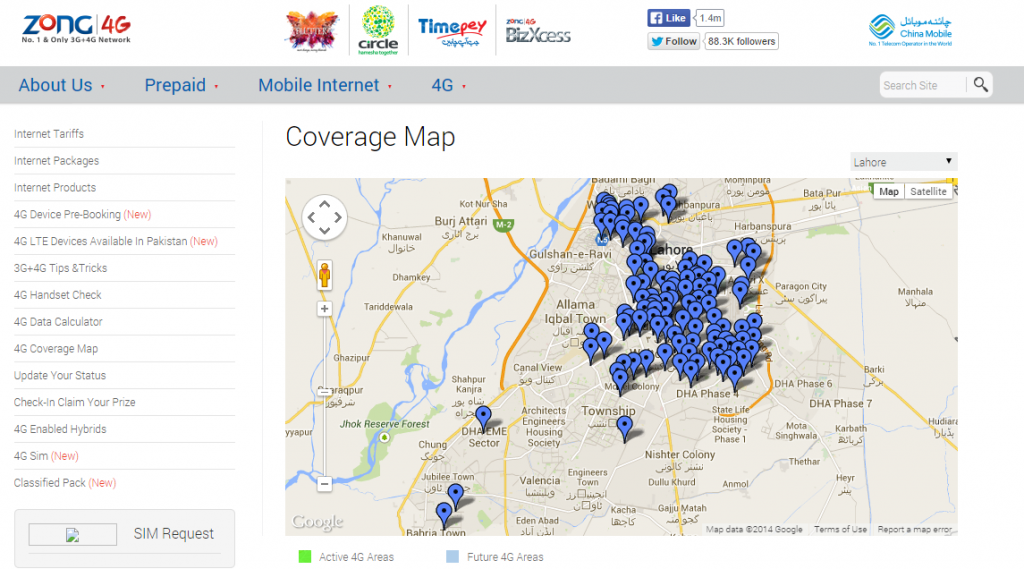Open 4G LTE Devices Available In Pakistan
This screenshot has height=569, width=1024.
pyautogui.click(x=116, y=241)
